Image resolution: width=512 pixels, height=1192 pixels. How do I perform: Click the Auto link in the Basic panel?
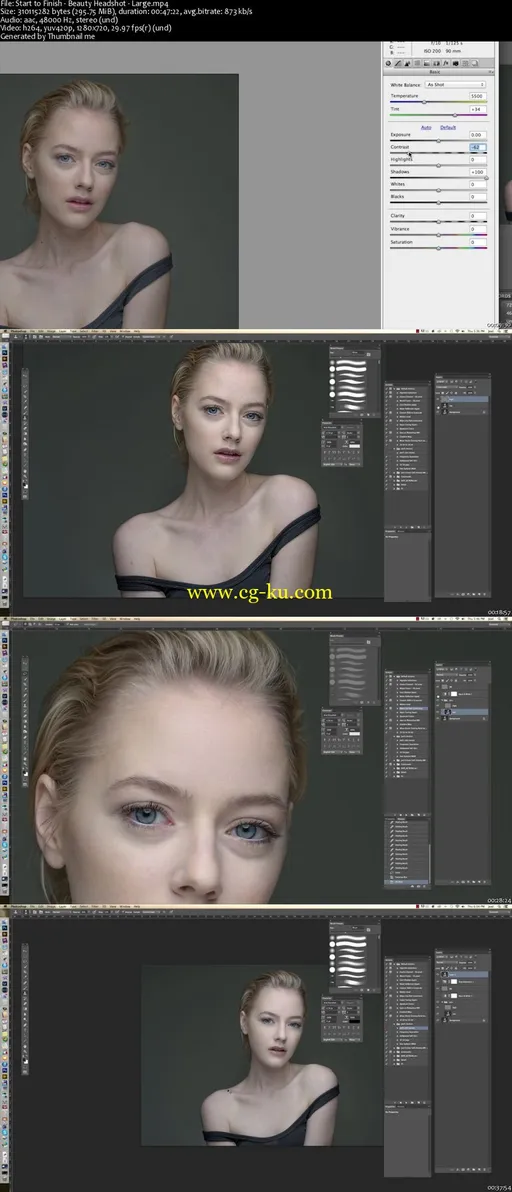coord(426,127)
